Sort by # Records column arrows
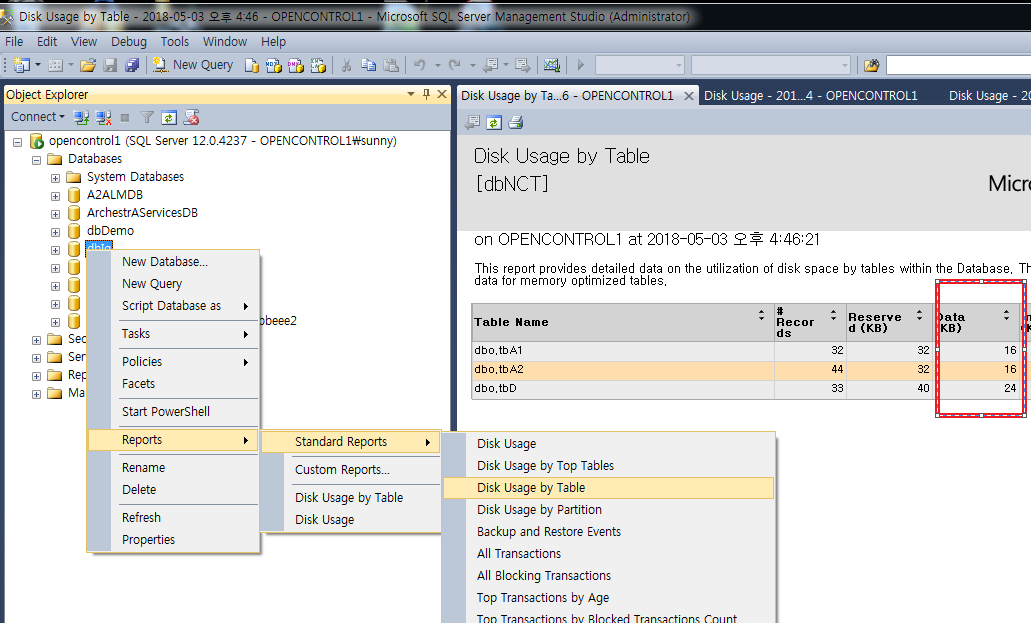Screen dimensions: 1031x623 [x=833, y=314]
